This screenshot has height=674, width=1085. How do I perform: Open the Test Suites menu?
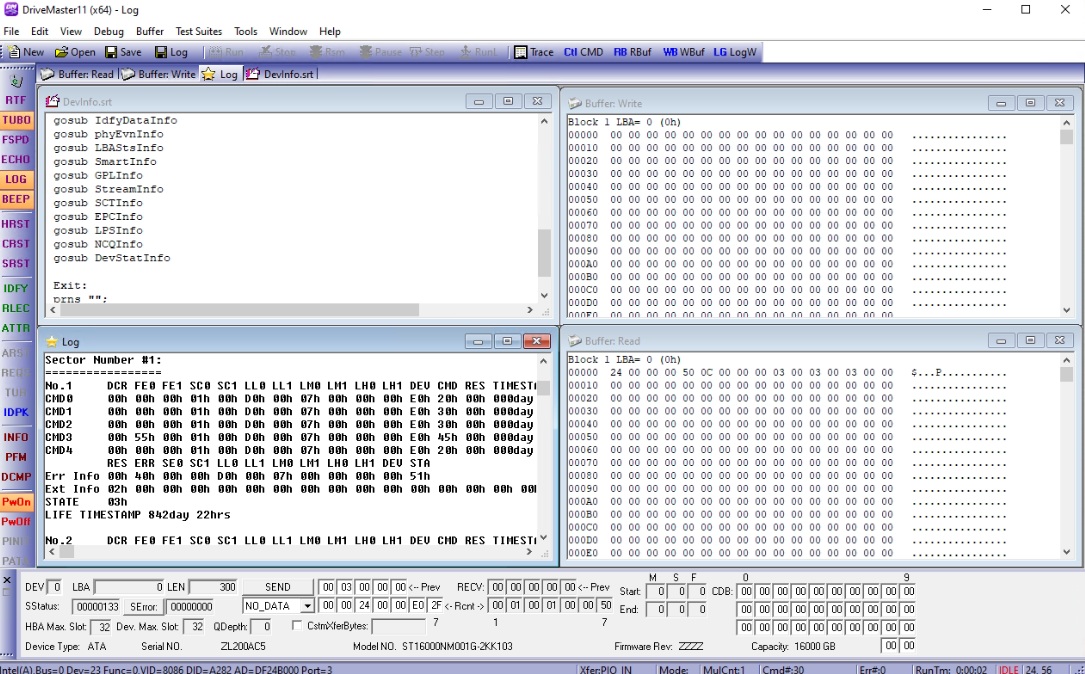[x=199, y=31]
